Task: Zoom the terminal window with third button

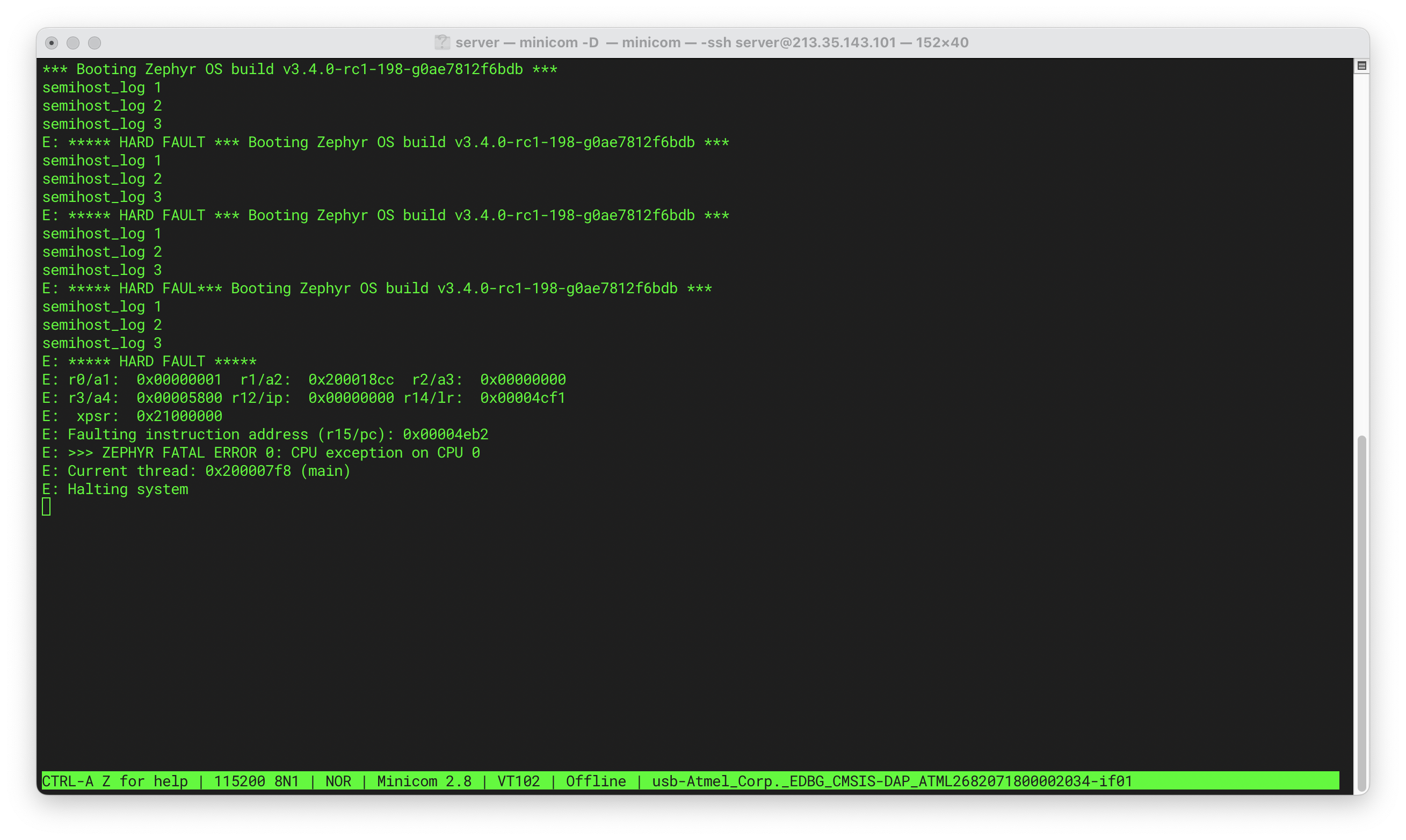Action: click(x=95, y=43)
